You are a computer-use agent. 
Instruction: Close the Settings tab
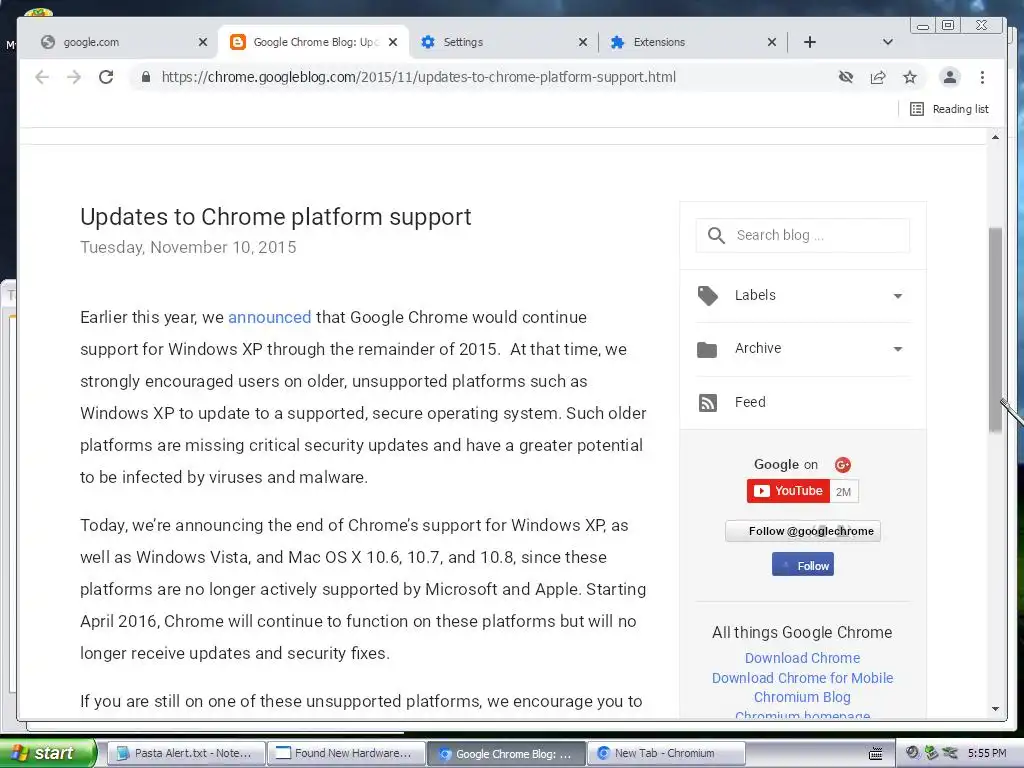(x=583, y=42)
